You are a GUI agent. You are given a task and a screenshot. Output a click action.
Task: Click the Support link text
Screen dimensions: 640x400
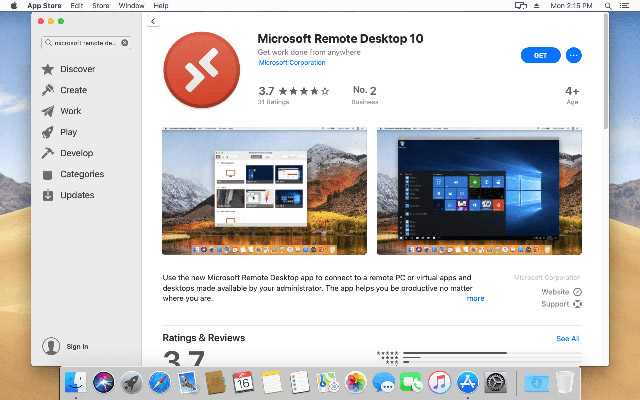[x=555, y=304]
